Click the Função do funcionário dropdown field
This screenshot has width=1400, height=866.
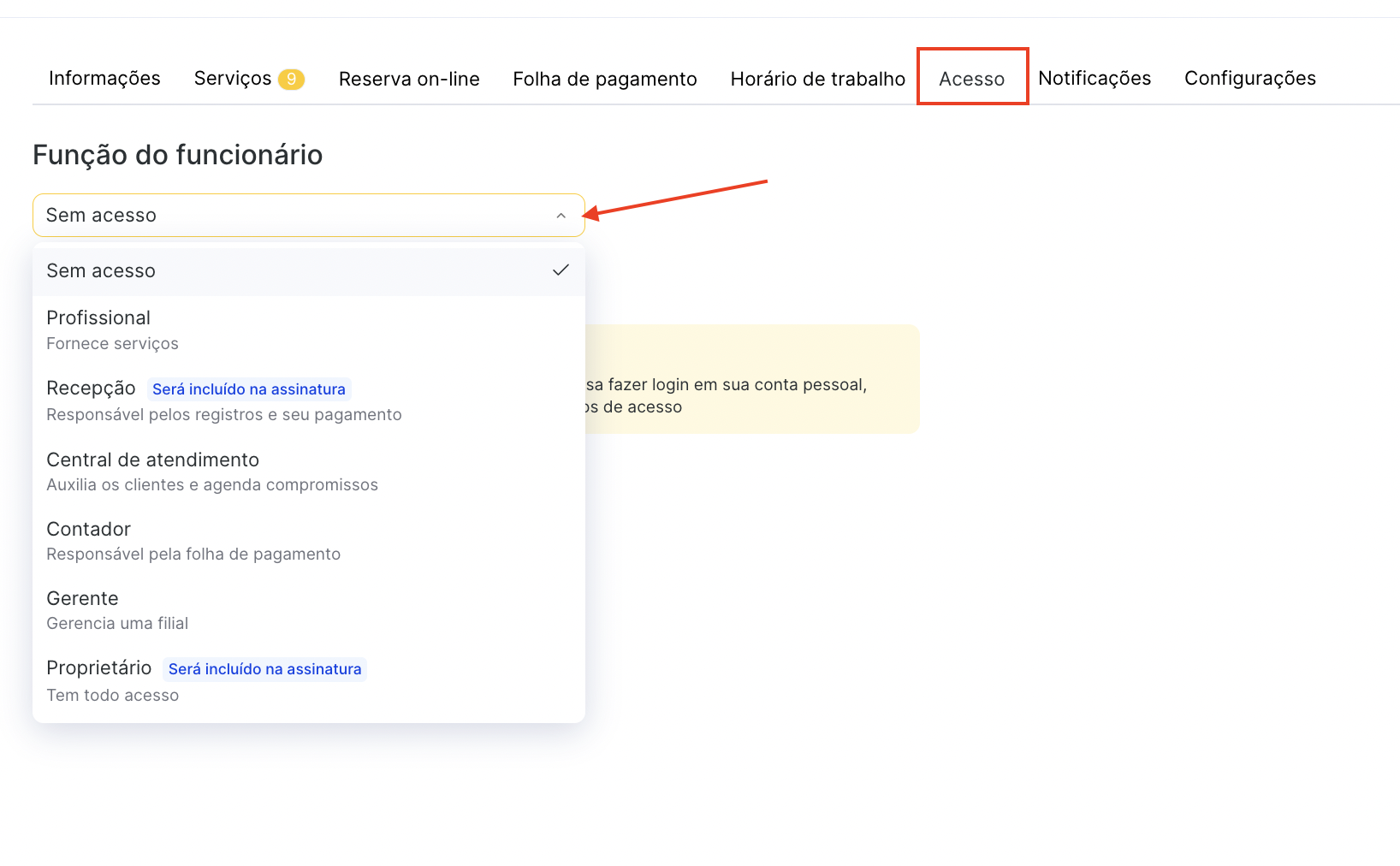tap(291, 216)
